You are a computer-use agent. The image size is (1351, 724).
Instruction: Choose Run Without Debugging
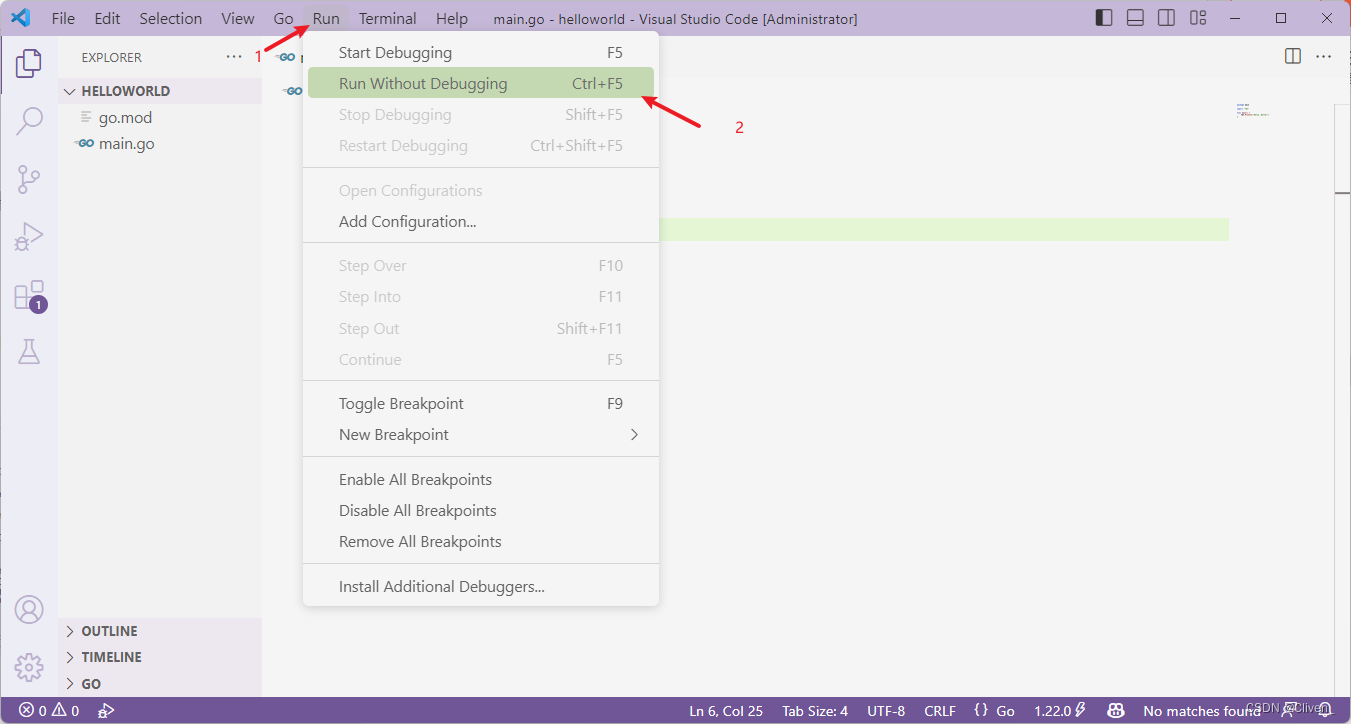click(x=481, y=83)
